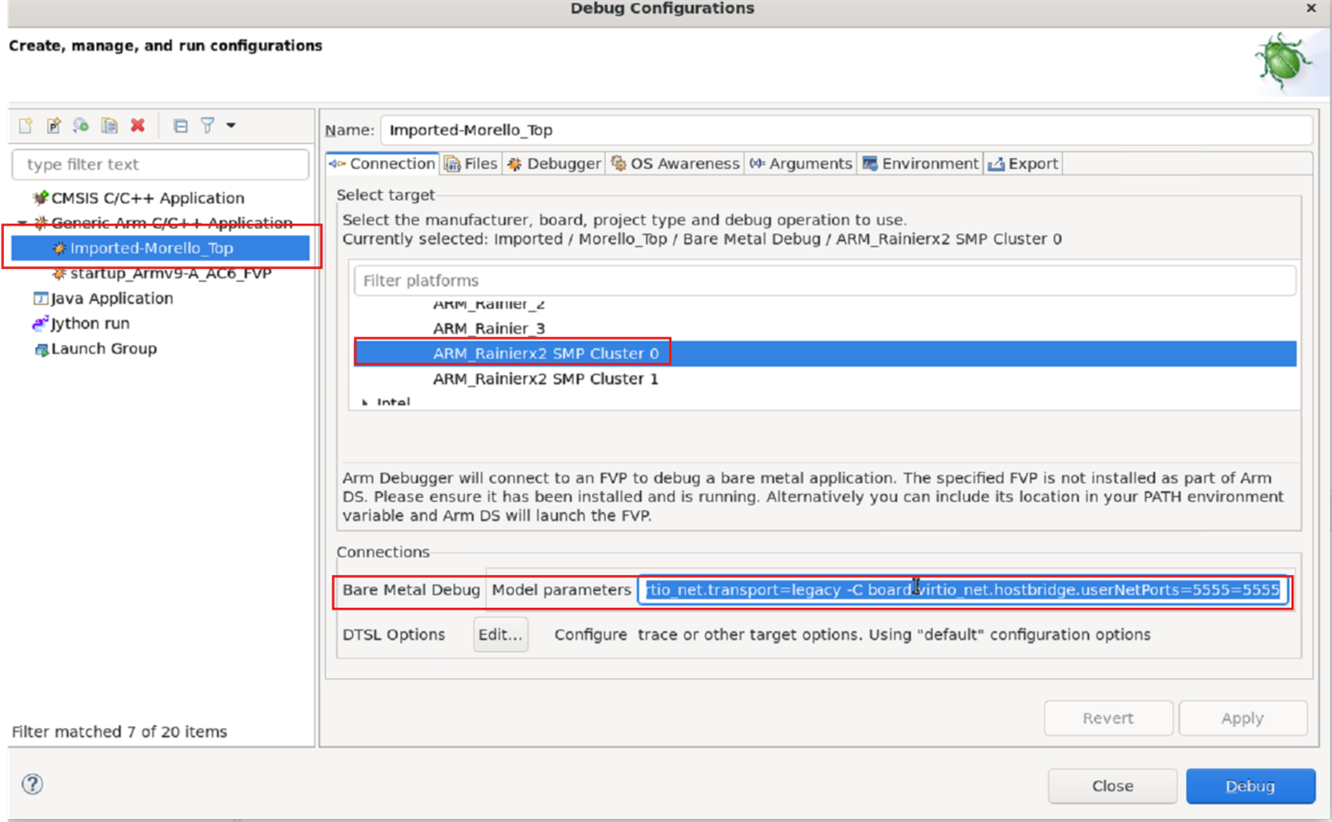Collapse all configurations in the tree
The image size is (1332, 822).
click(181, 126)
